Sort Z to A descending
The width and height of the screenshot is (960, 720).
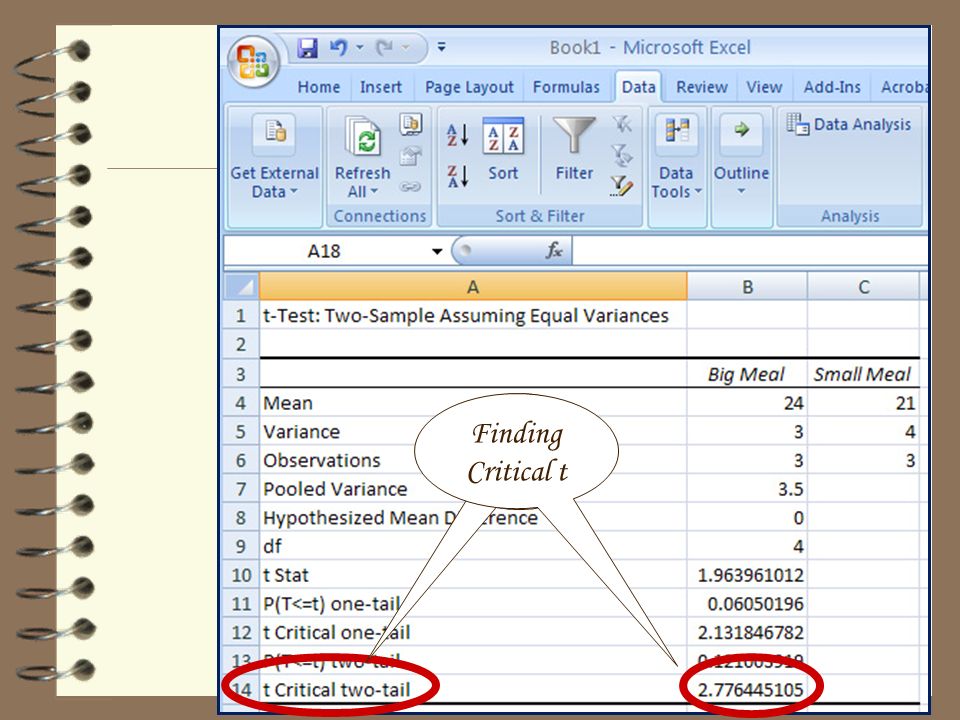click(458, 176)
